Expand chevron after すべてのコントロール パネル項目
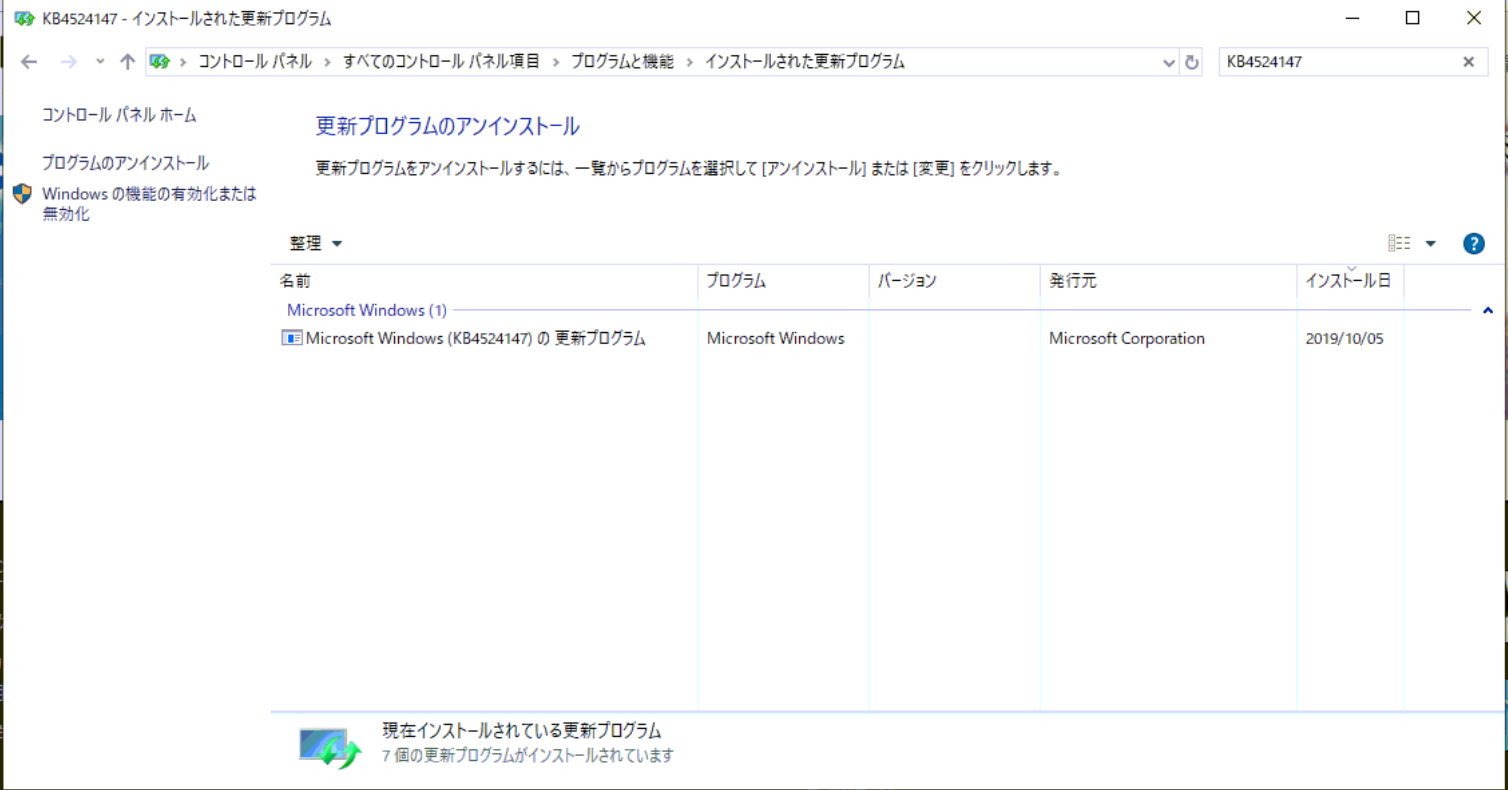This screenshot has height=790, width=1508. (555, 62)
